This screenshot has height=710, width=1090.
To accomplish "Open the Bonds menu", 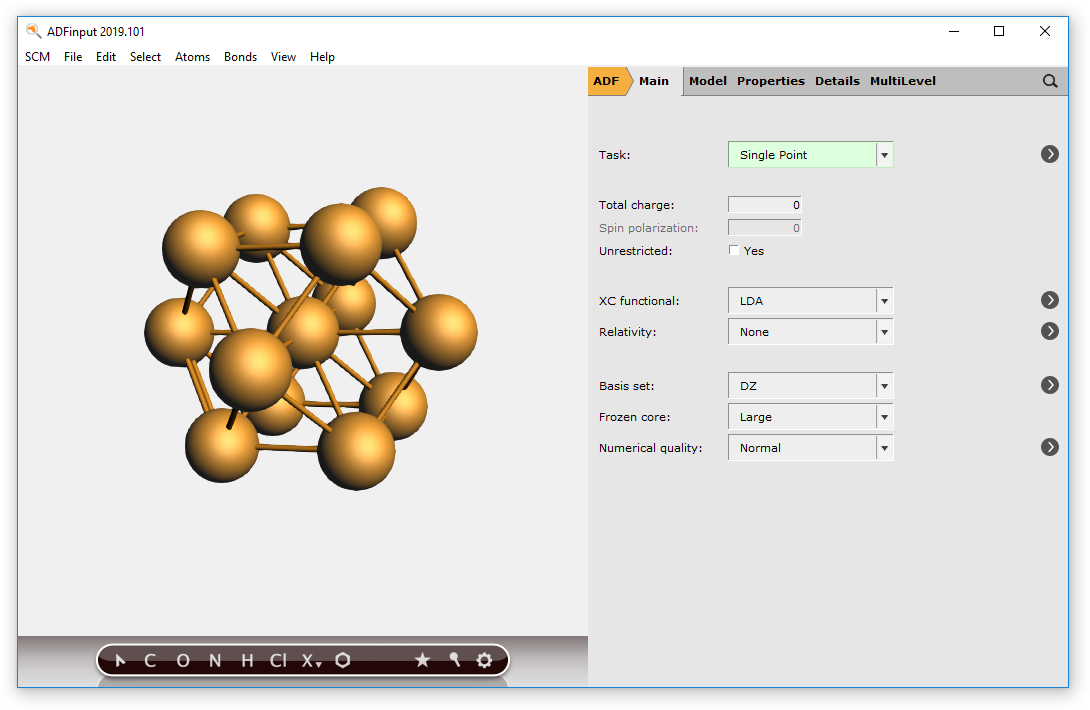I will coord(240,57).
